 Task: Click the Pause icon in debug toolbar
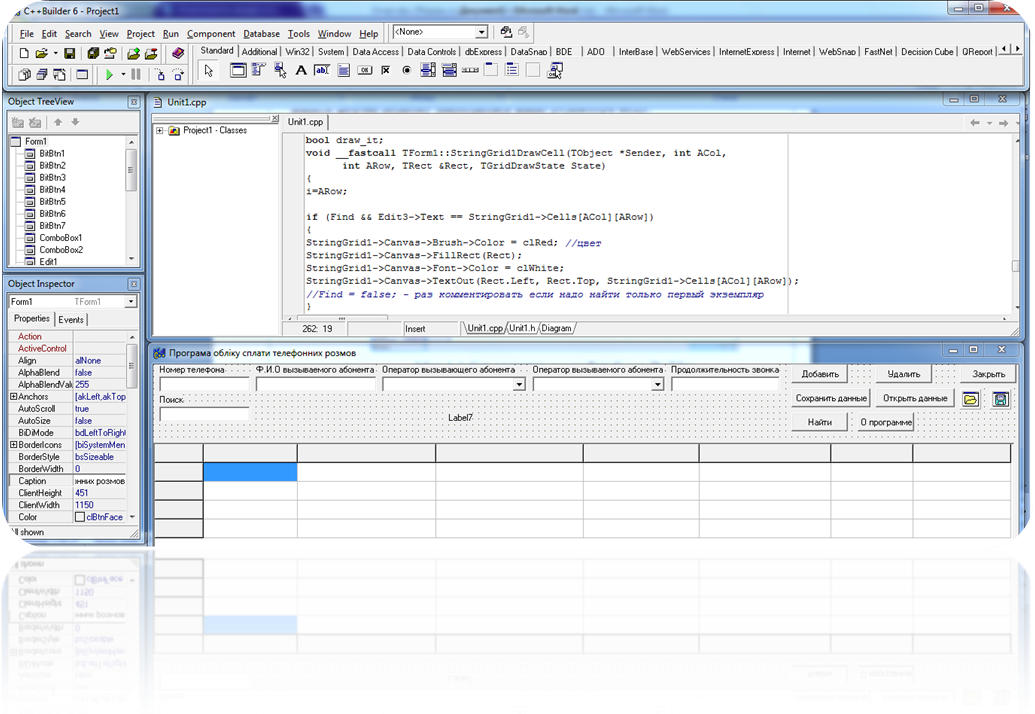[x=136, y=75]
